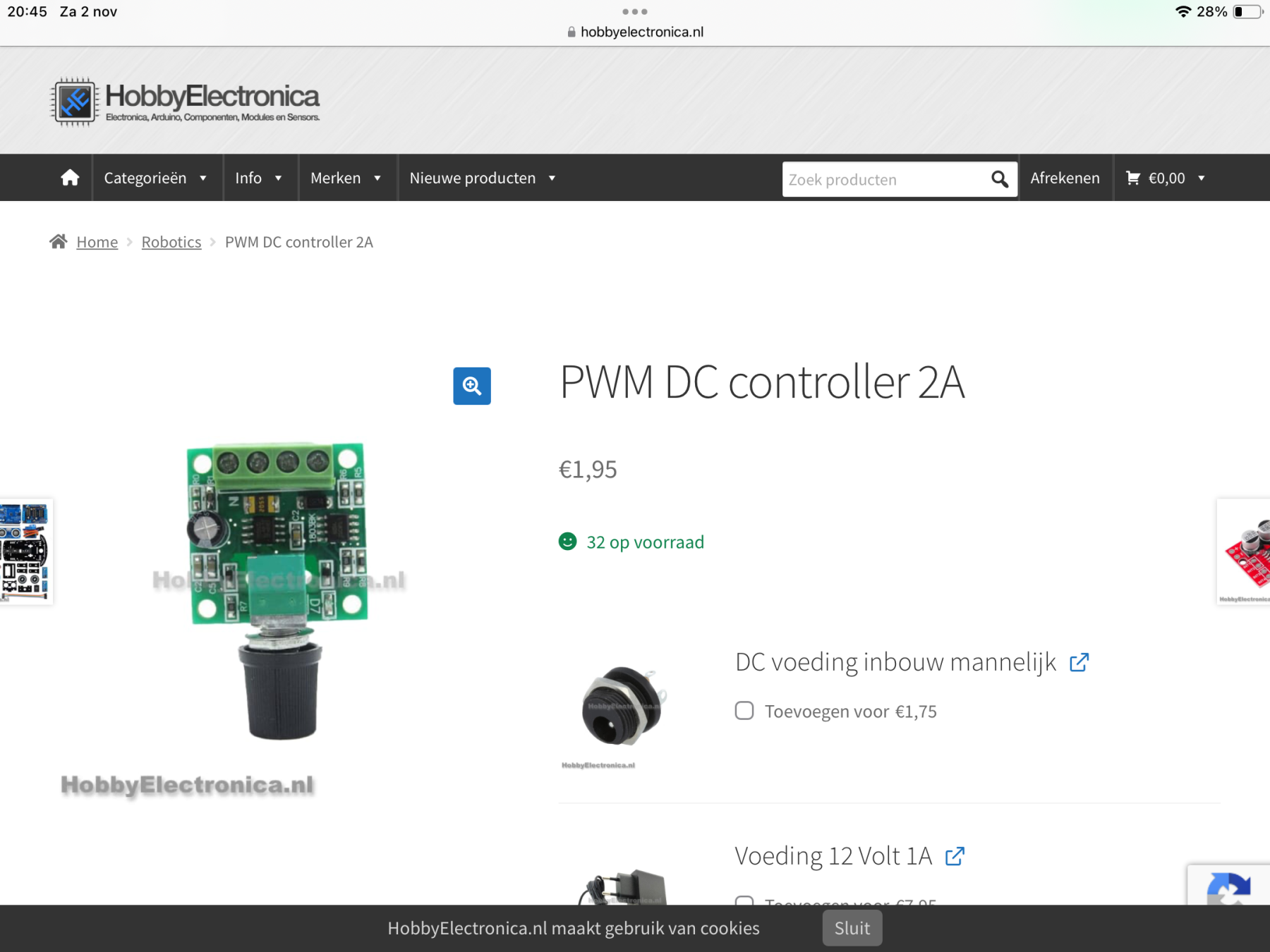Focus the Zoek producten search field
Viewport: 1270px width, 952px height.
[885, 179]
